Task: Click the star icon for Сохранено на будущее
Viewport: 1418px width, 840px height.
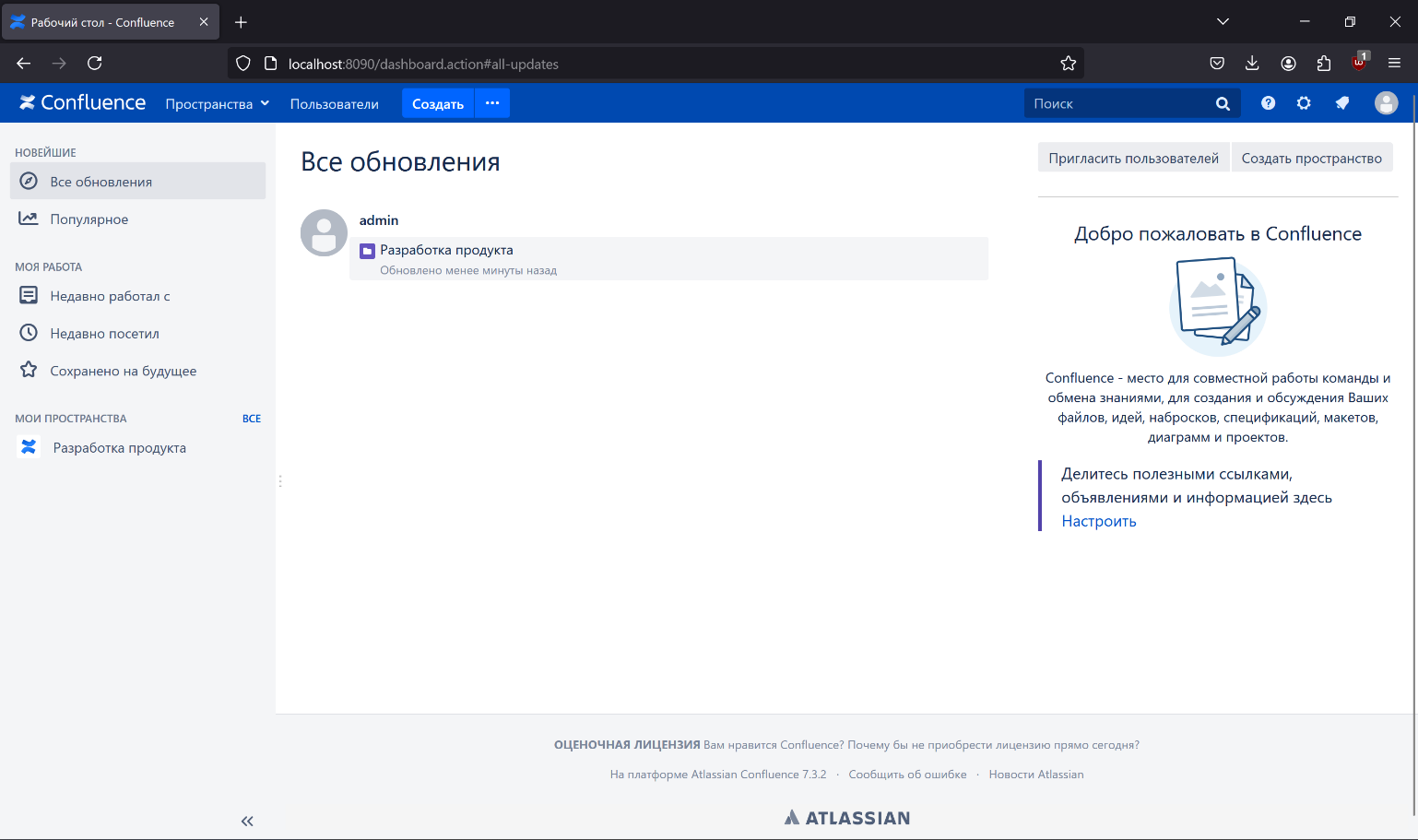Action: pyautogui.click(x=29, y=370)
